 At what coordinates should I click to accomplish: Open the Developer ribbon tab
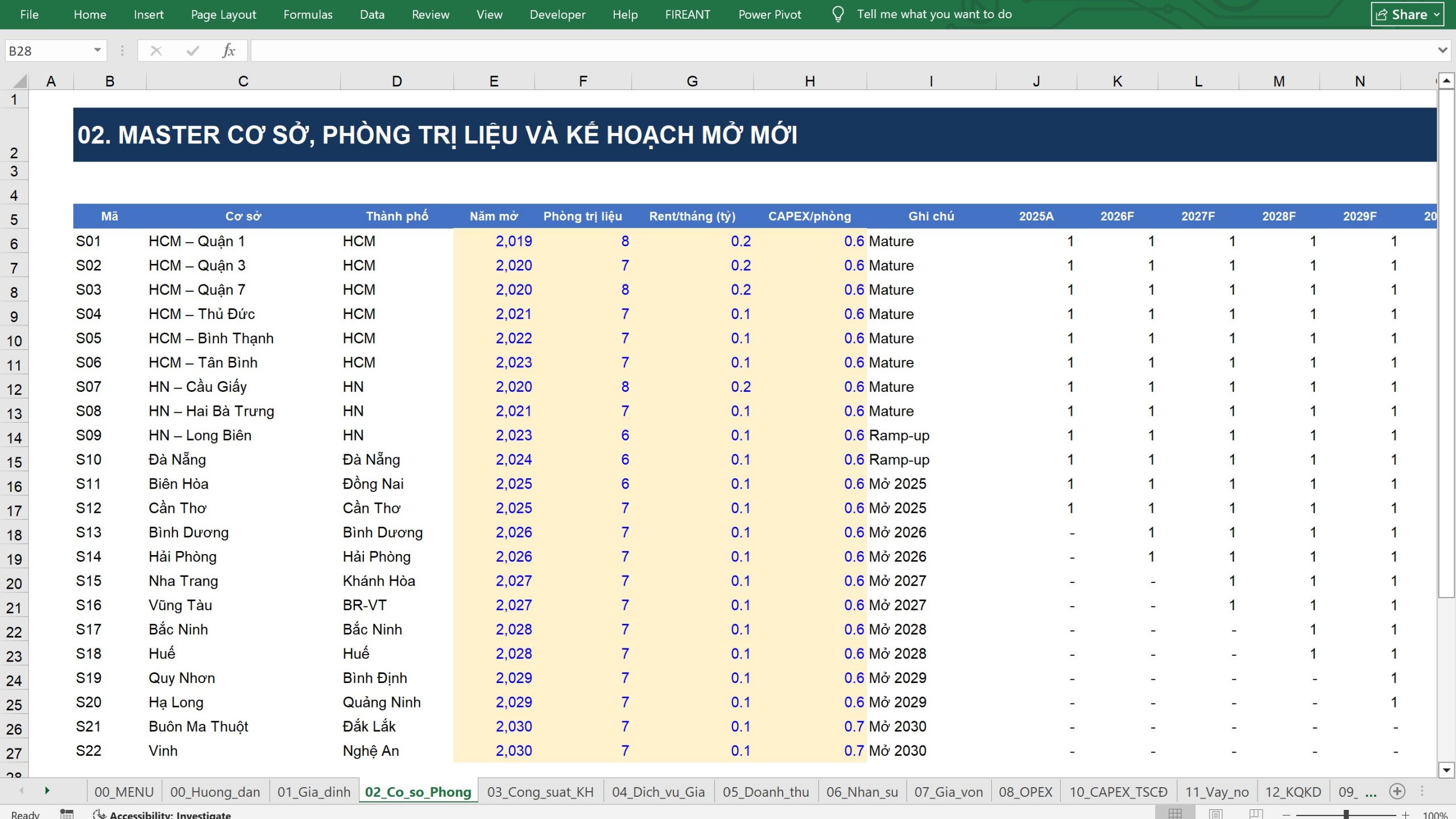[557, 14]
